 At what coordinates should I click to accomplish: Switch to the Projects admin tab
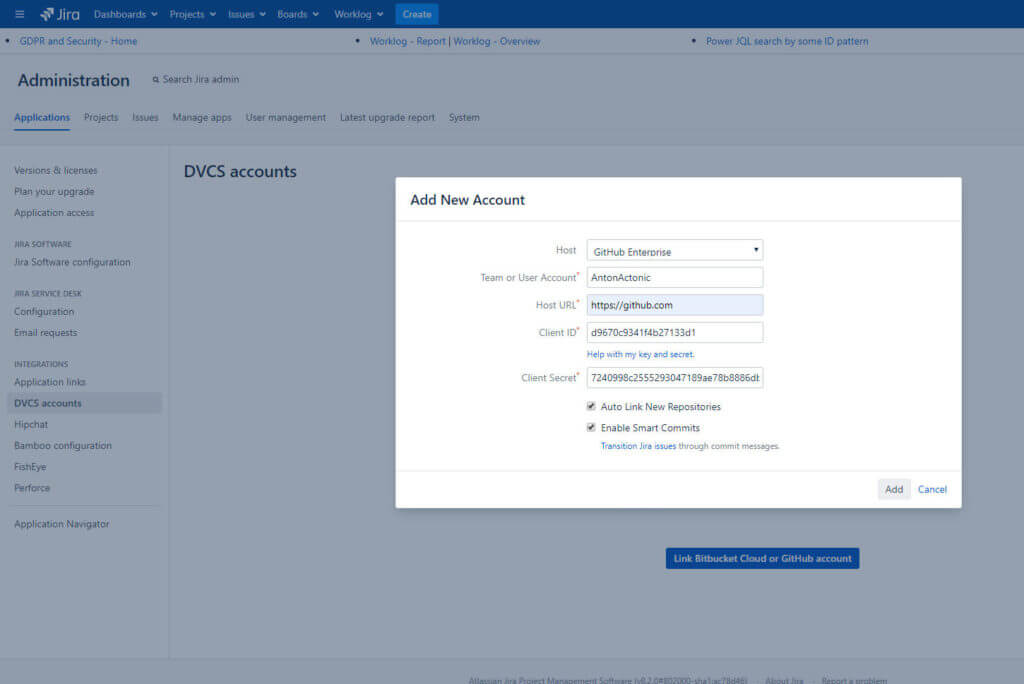[101, 118]
